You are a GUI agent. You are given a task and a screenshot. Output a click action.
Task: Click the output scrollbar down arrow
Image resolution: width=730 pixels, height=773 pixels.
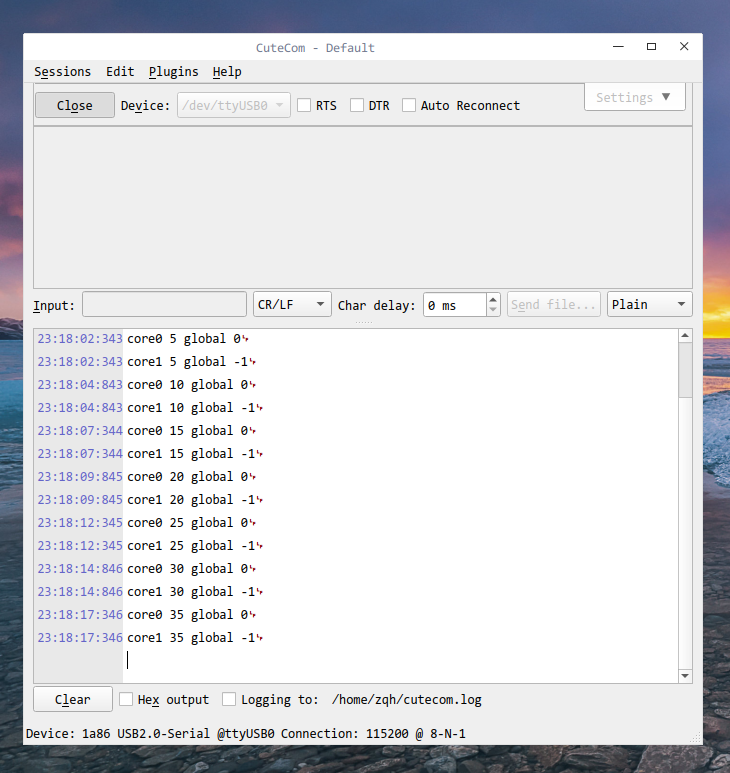tap(685, 676)
